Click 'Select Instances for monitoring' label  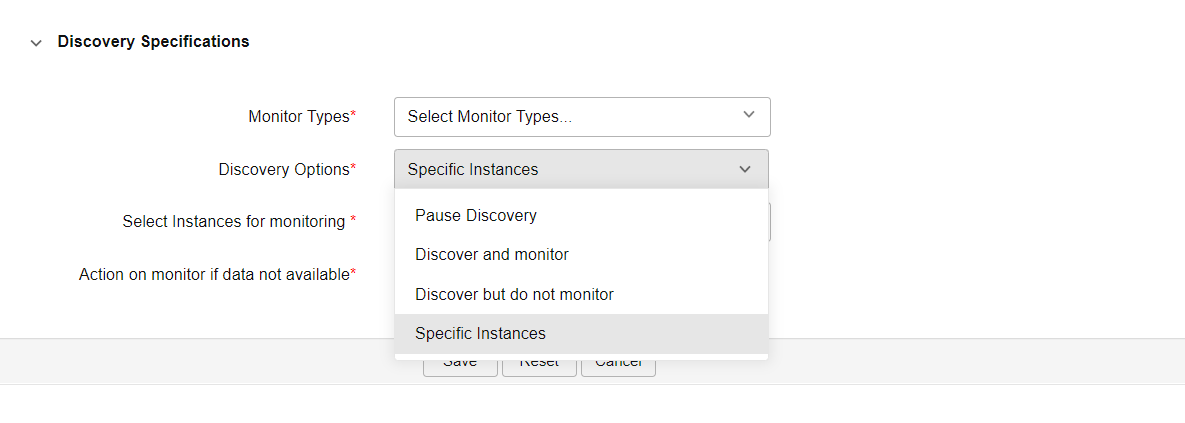233,222
